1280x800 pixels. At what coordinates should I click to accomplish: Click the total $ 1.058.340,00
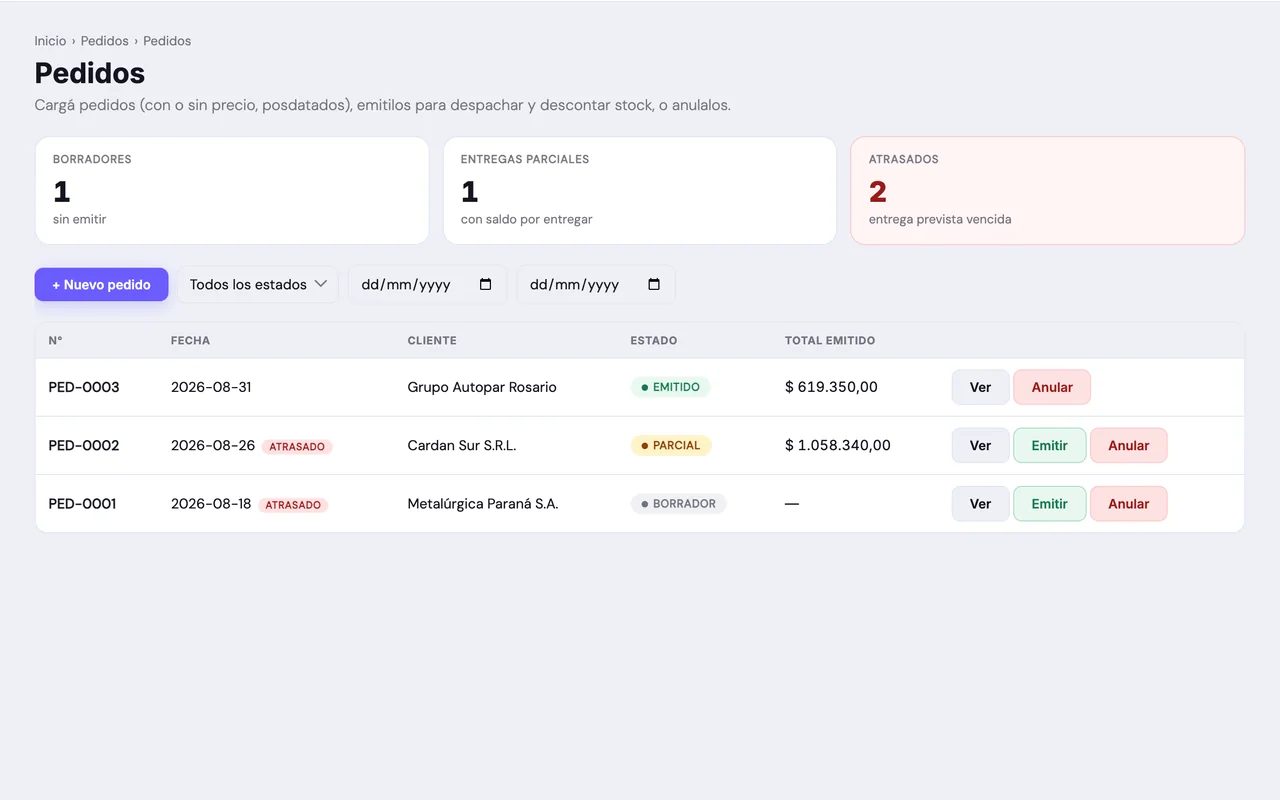(838, 445)
